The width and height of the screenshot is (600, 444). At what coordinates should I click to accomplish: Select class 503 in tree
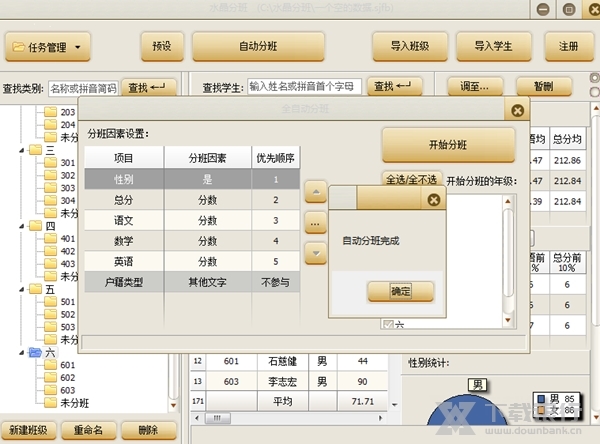pos(68,327)
